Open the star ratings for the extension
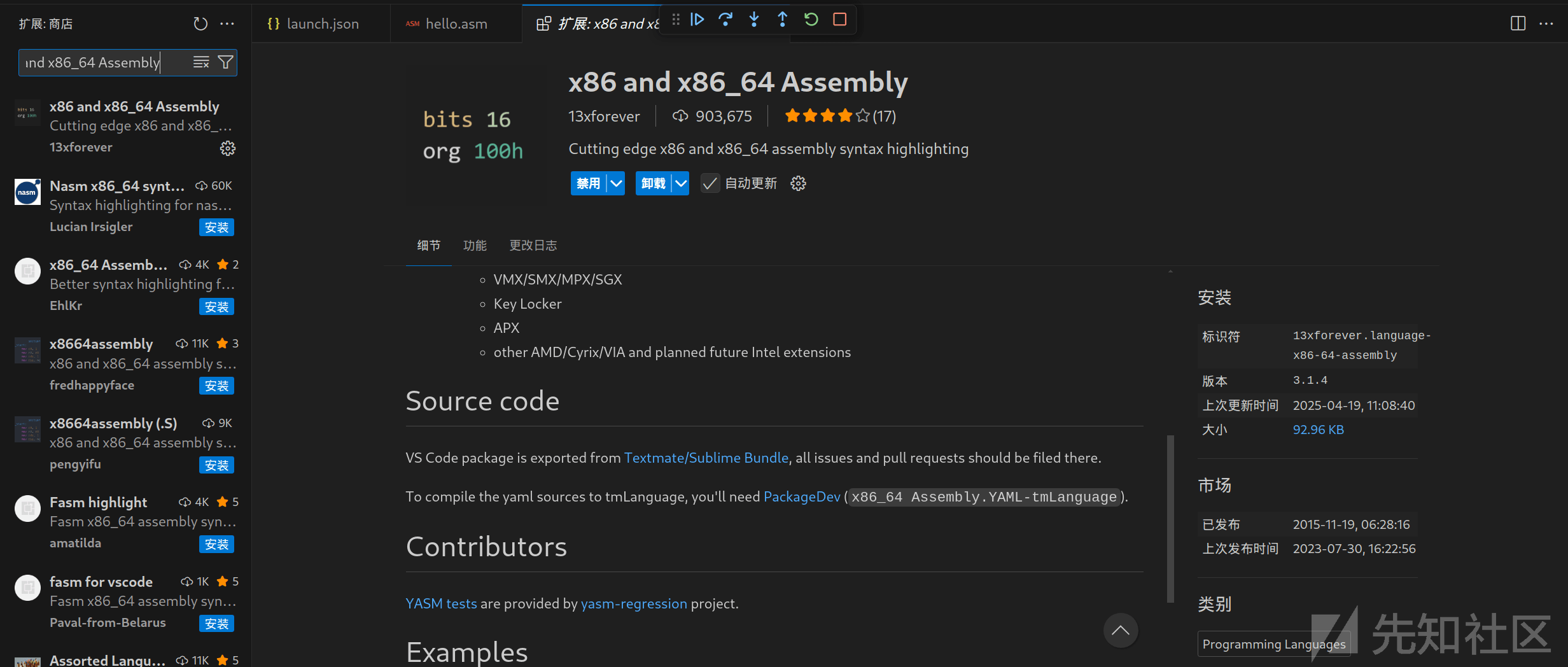Image resolution: width=1568 pixels, height=667 pixels. (x=840, y=116)
